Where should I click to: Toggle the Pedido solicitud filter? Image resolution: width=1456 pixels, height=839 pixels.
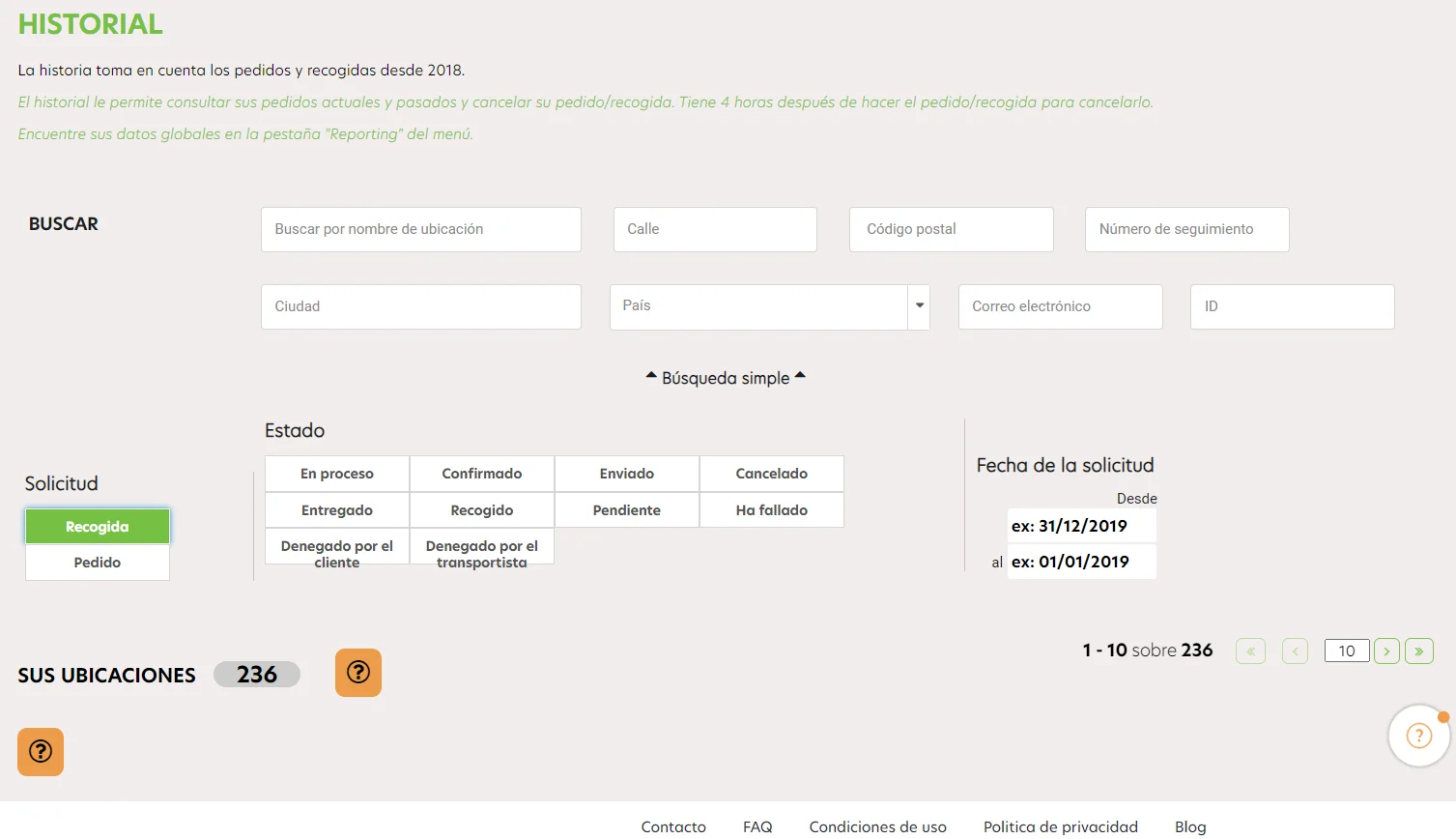98,563
